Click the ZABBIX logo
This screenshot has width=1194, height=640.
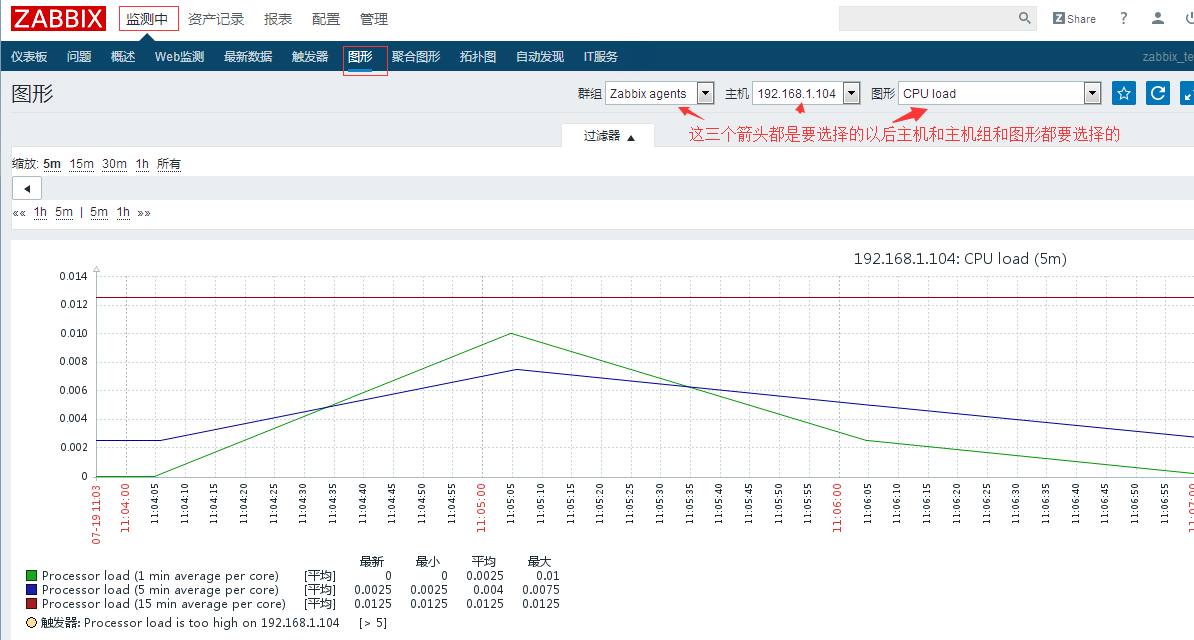pyautogui.click(x=58, y=18)
